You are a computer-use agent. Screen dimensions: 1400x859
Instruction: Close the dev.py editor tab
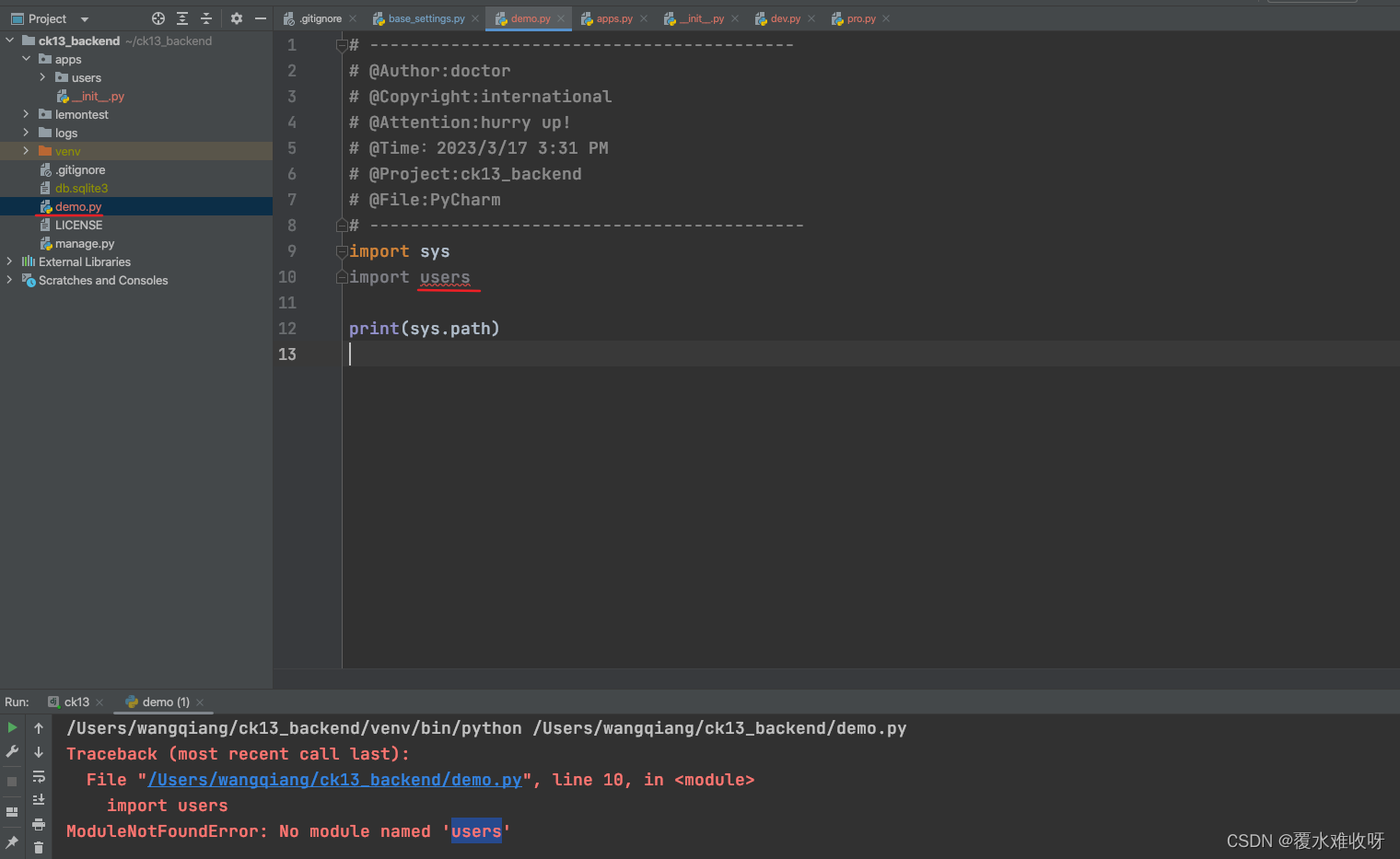[x=811, y=18]
